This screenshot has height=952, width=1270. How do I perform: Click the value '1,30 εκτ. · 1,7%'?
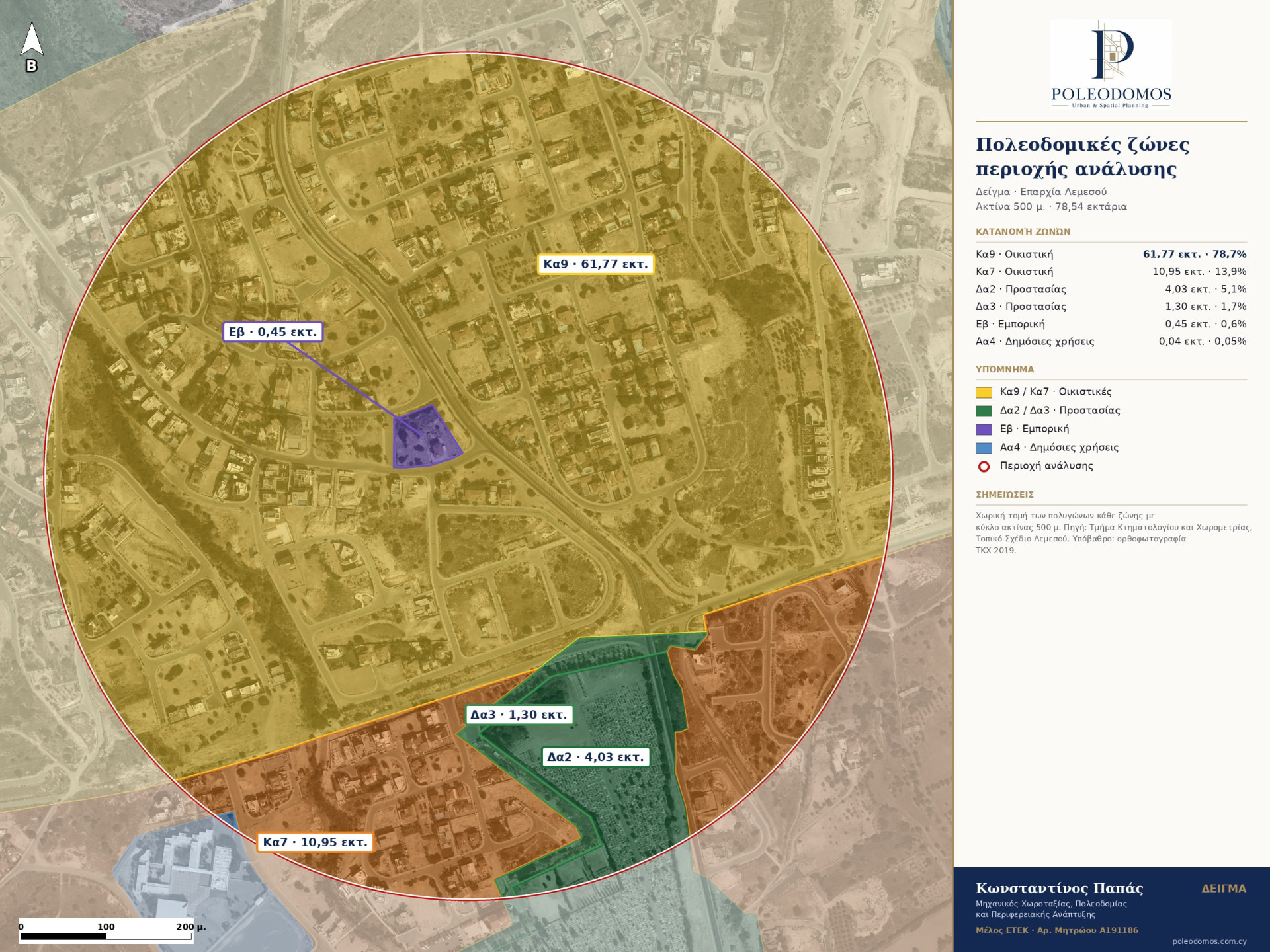[x=1206, y=307]
